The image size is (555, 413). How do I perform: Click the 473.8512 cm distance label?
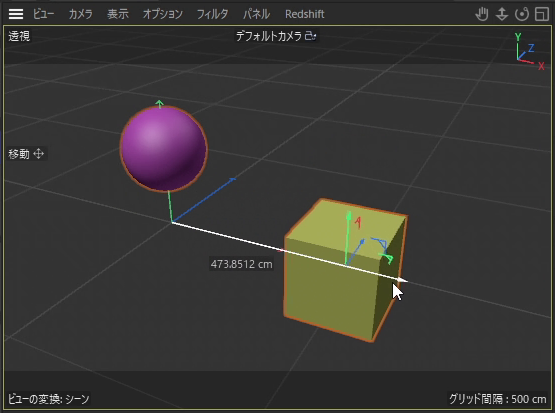(x=241, y=264)
